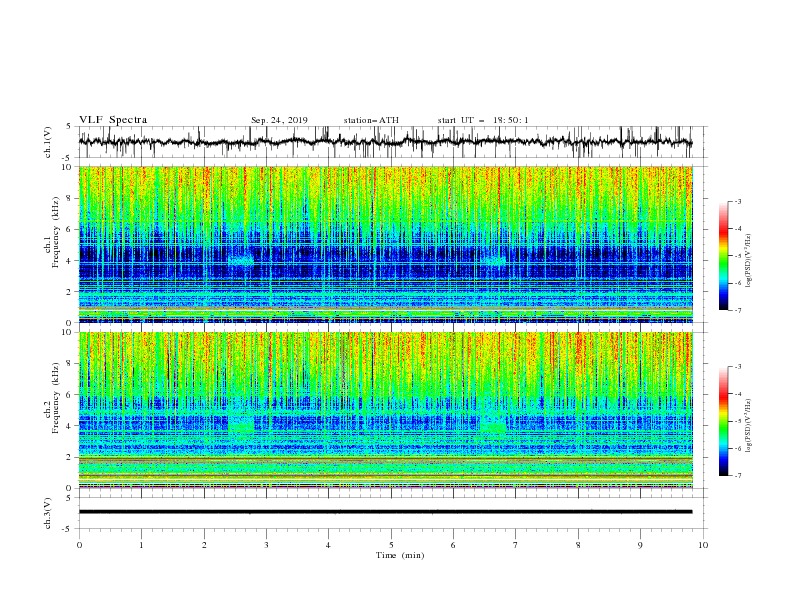This screenshot has height=612, width=792.
Task: Click the ch.2 frequency tick "2"
Action: (x=69, y=457)
